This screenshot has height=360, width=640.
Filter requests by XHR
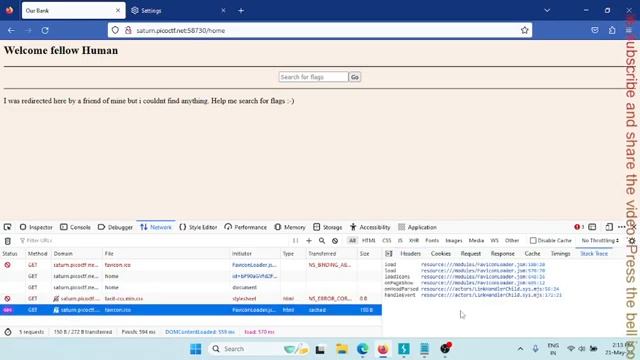414,241
